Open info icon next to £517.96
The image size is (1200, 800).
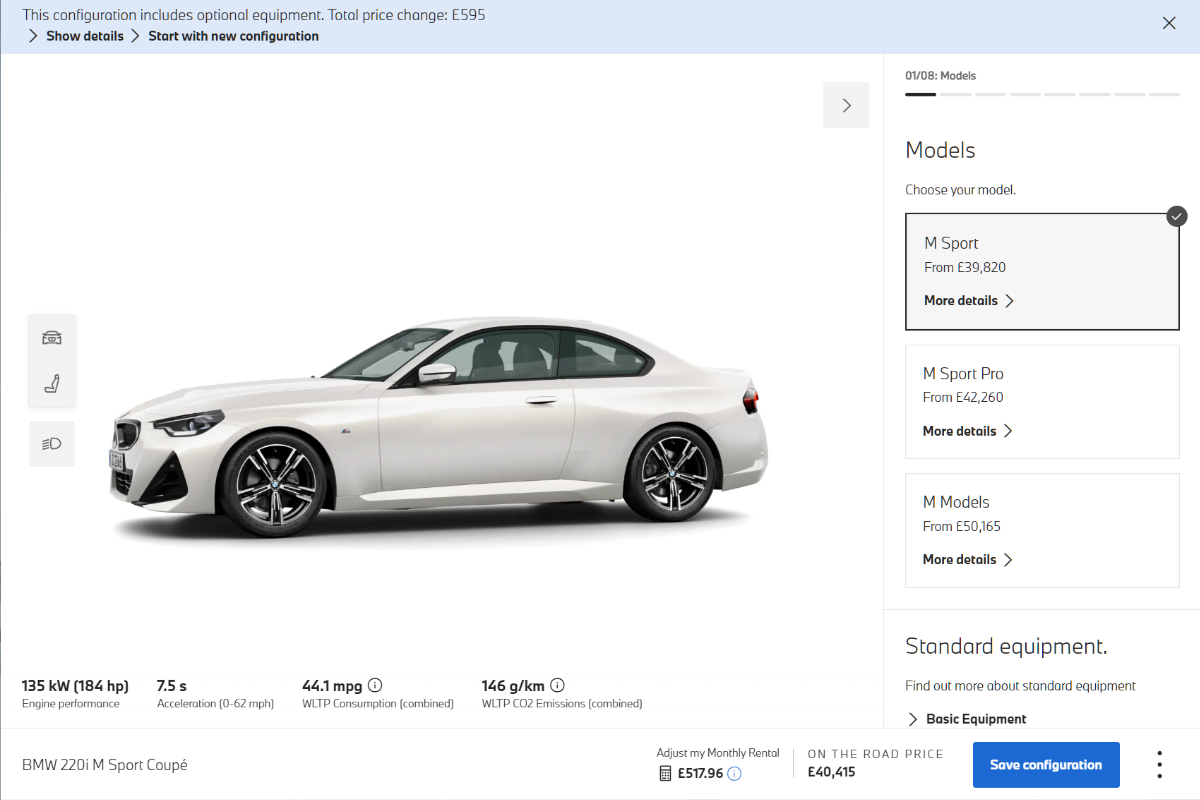point(734,773)
